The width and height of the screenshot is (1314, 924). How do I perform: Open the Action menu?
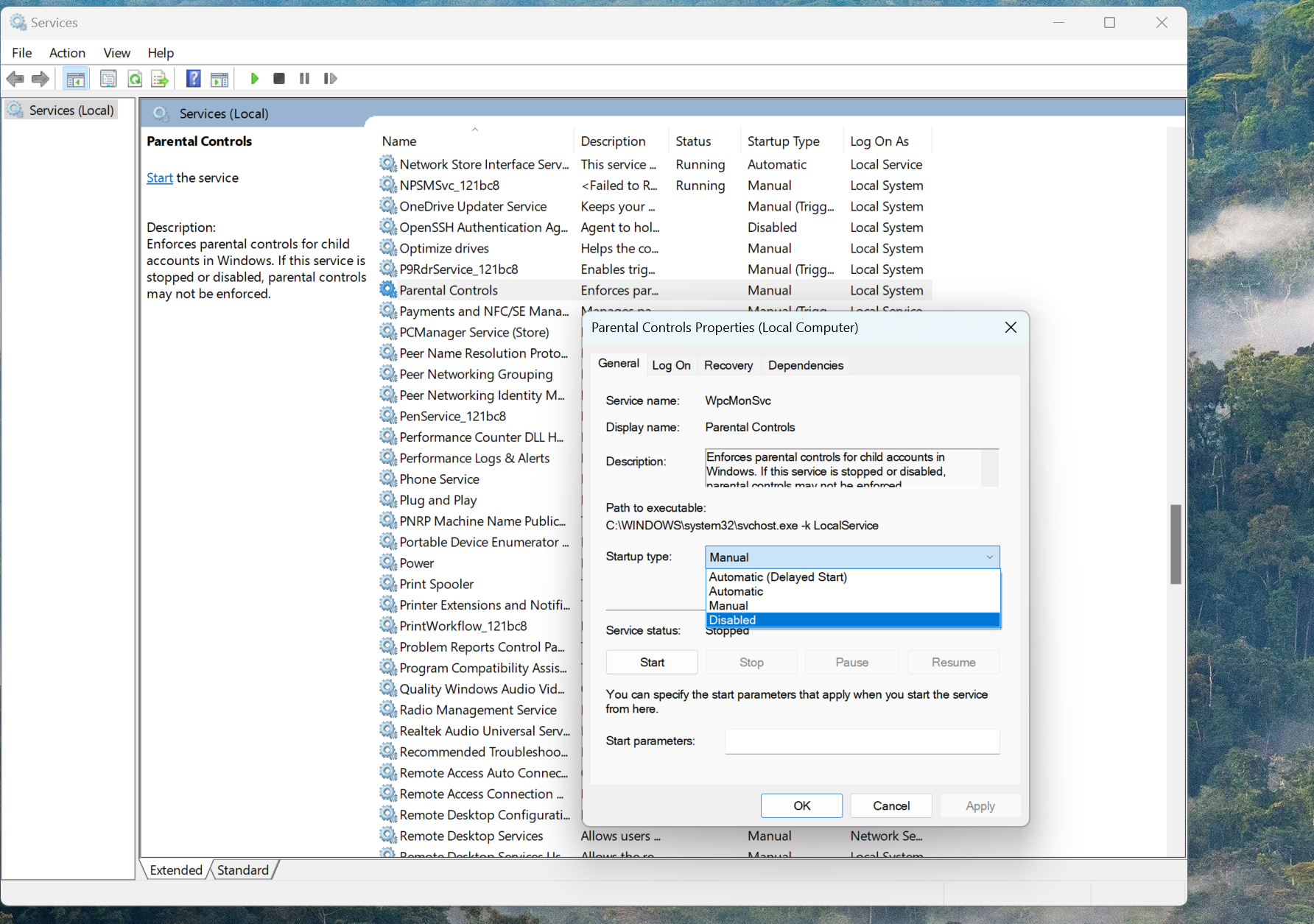tap(67, 52)
